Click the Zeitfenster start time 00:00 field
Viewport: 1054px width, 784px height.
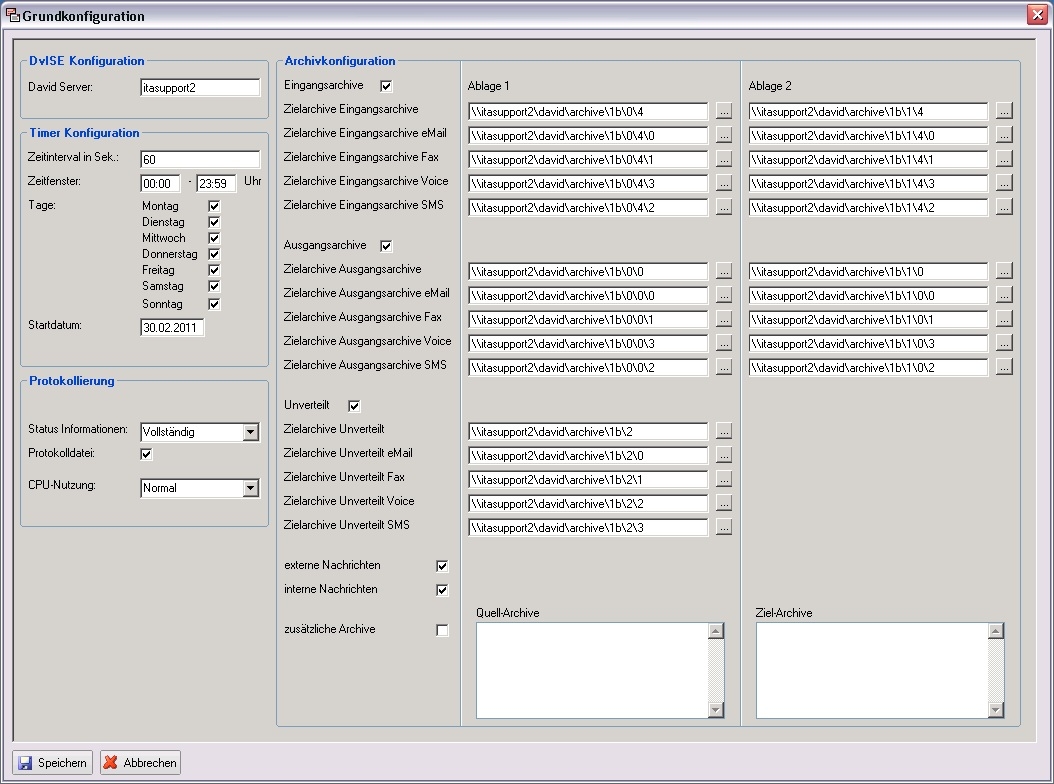(x=160, y=184)
